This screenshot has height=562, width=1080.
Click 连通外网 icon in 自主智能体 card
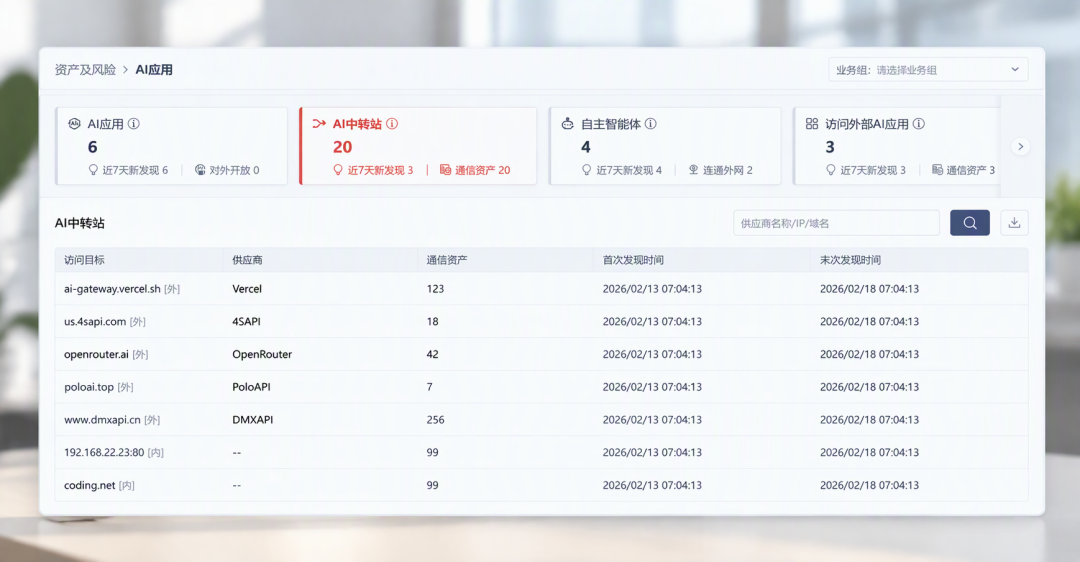click(694, 169)
